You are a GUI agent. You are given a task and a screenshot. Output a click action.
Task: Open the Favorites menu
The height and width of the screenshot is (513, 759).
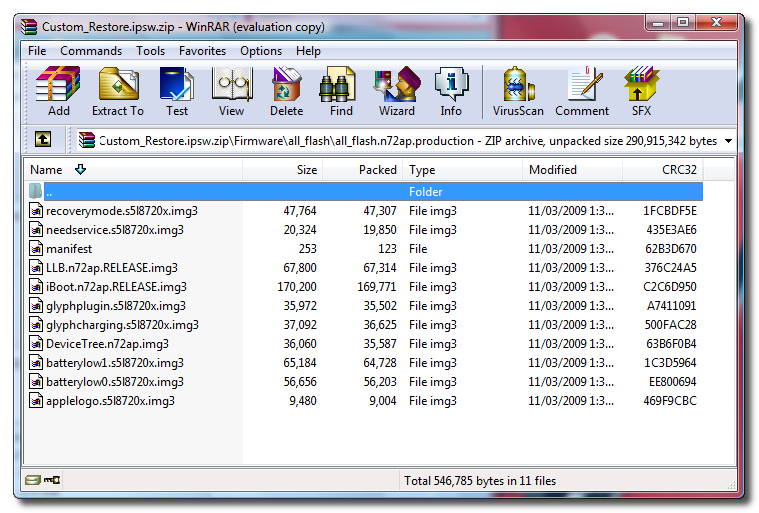click(x=202, y=51)
